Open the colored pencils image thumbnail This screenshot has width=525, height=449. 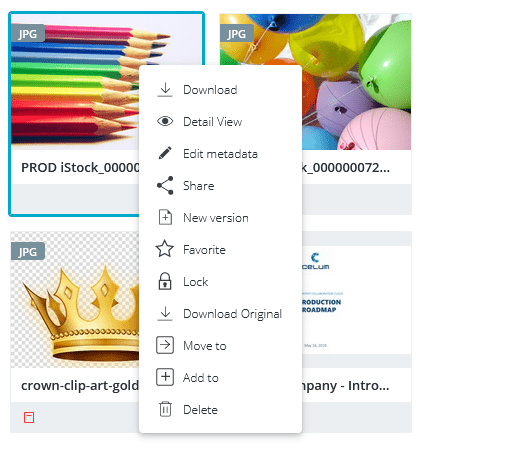75,82
